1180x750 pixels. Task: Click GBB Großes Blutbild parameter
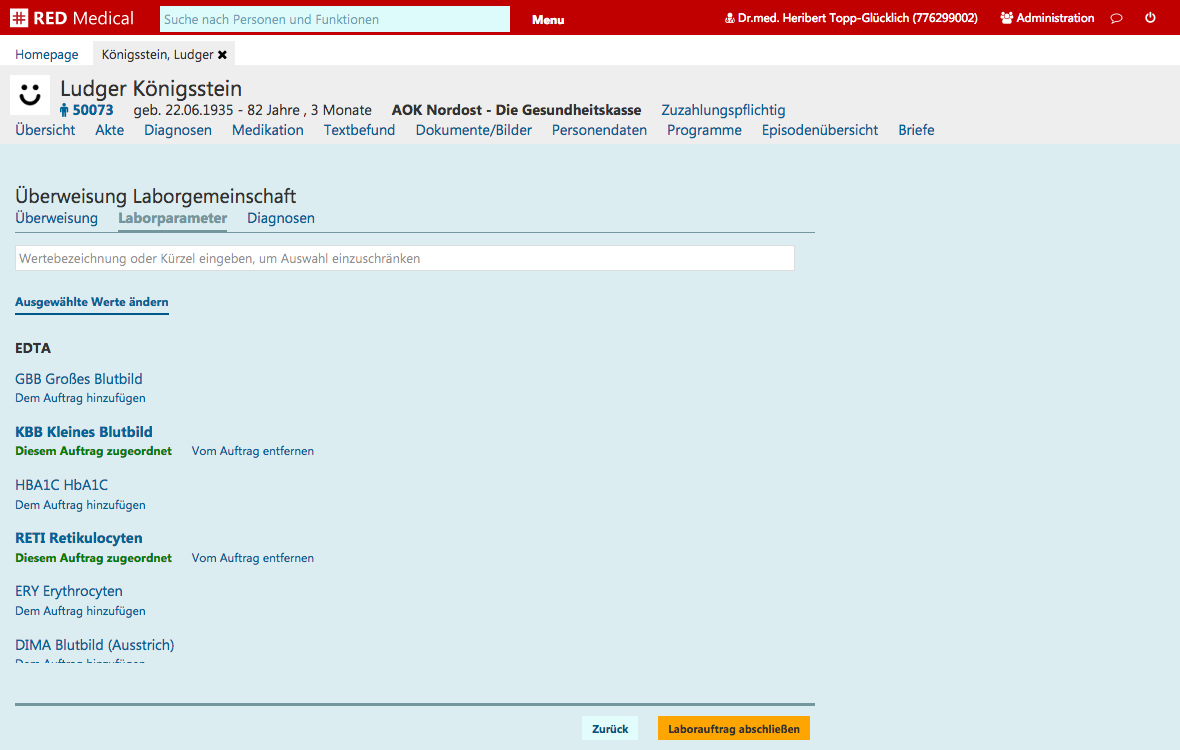tap(79, 379)
